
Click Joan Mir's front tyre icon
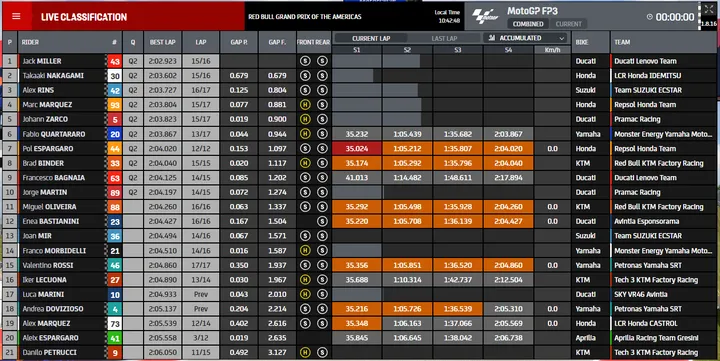(x=305, y=236)
